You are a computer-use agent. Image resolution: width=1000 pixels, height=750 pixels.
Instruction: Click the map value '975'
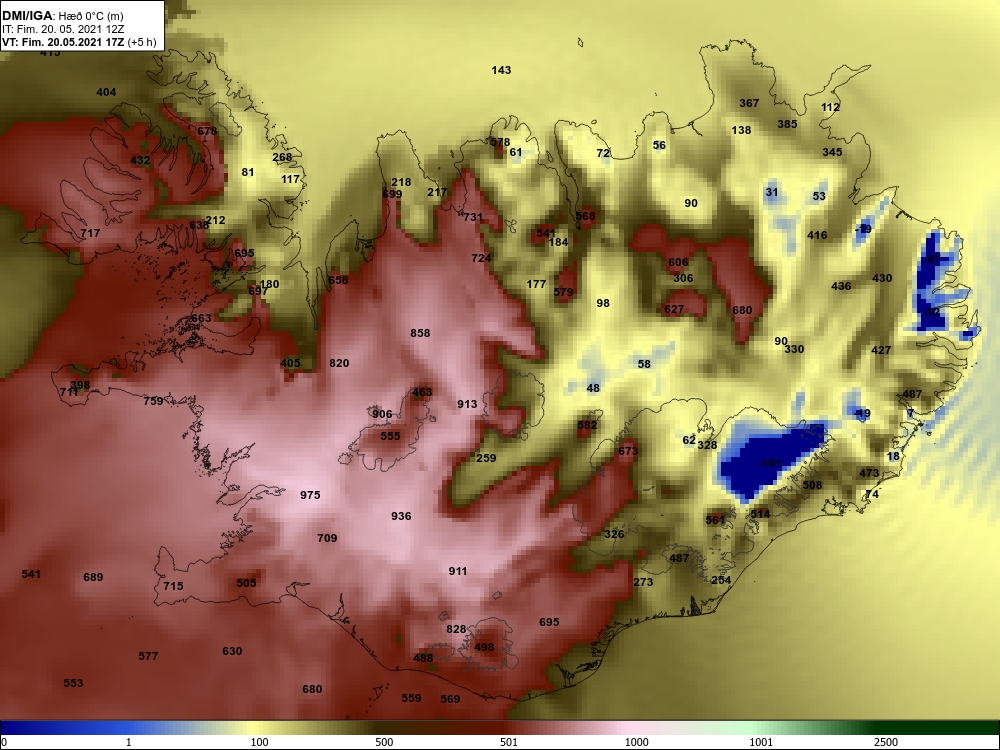pos(310,495)
